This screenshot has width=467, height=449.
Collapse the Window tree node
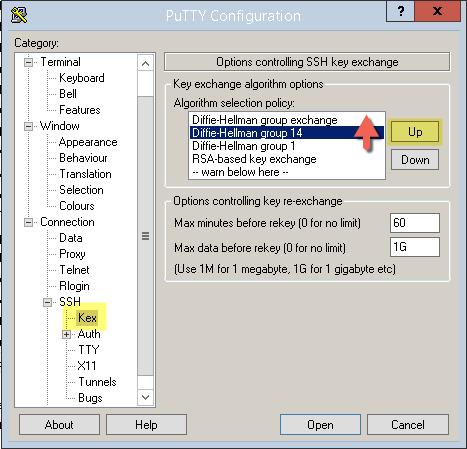pos(29,126)
